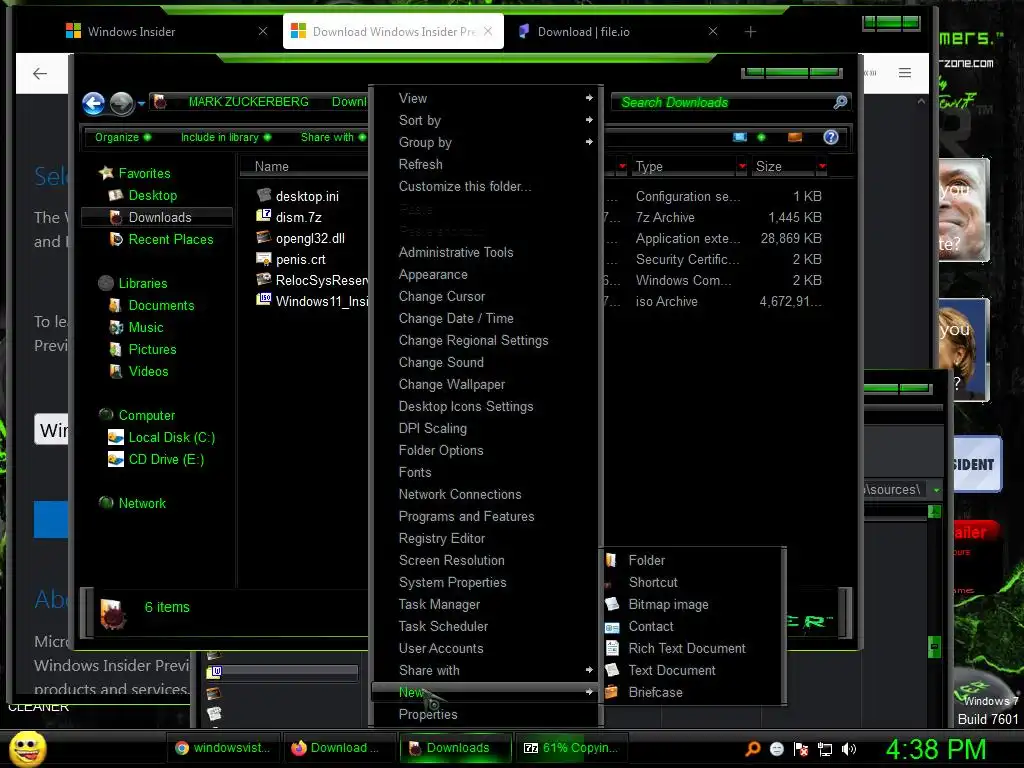Click the Explorer forward arrow button
This screenshot has width=1024, height=768.
click(x=121, y=103)
